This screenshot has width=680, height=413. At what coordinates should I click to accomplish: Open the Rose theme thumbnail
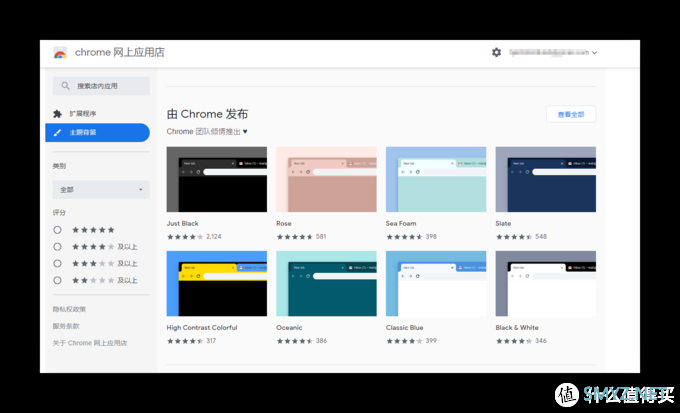pyautogui.click(x=327, y=179)
